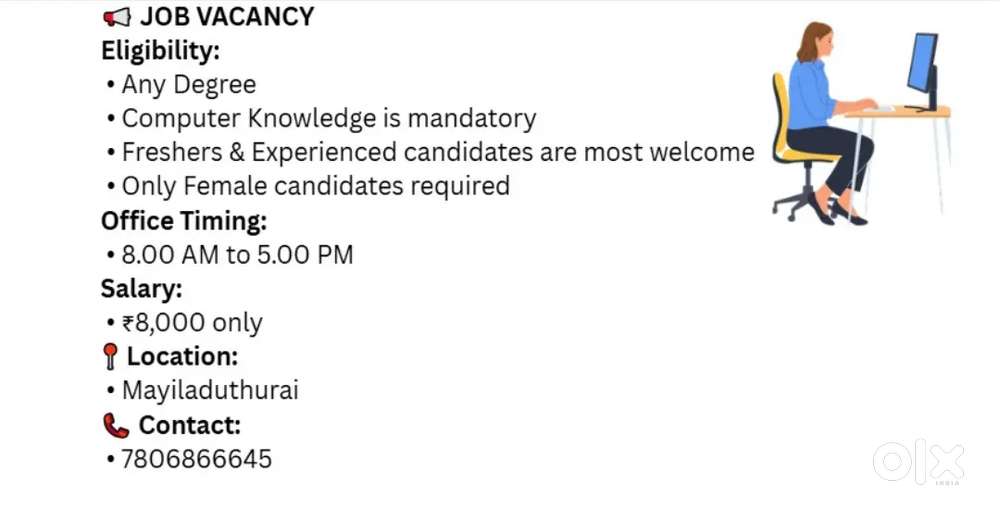Click the 'Freshers & Experienced candidates' line
Image resolution: width=1000 pixels, height=519 pixels.
point(437,152)
